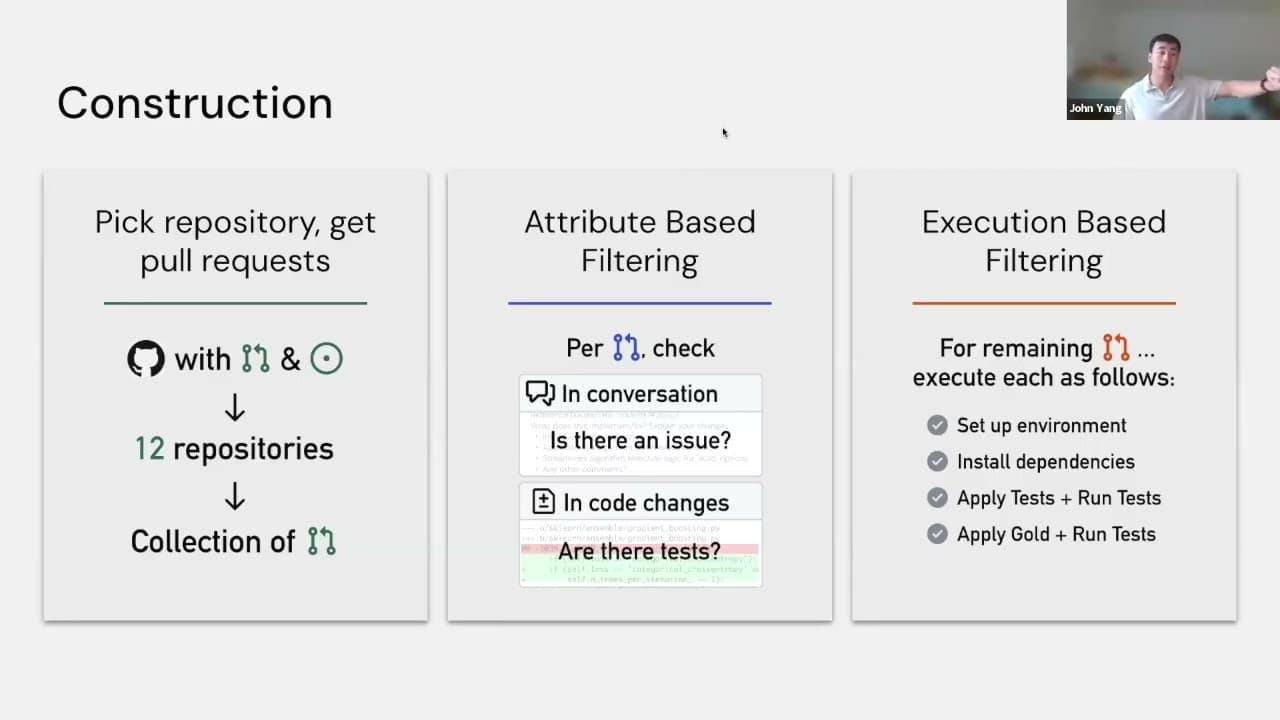Click the blue pull request icon after 'Per'
This screenshot has width=1280, height=720.
pos(626,348)
